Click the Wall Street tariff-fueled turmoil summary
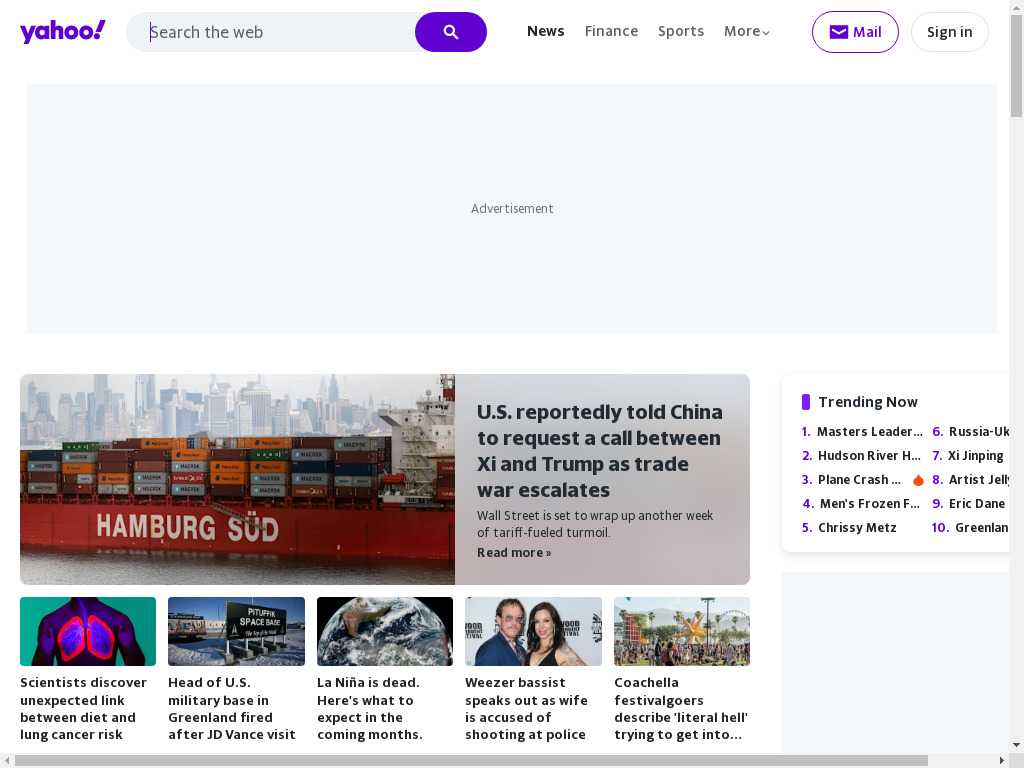The image size is (1024, 768). (595, 524)
